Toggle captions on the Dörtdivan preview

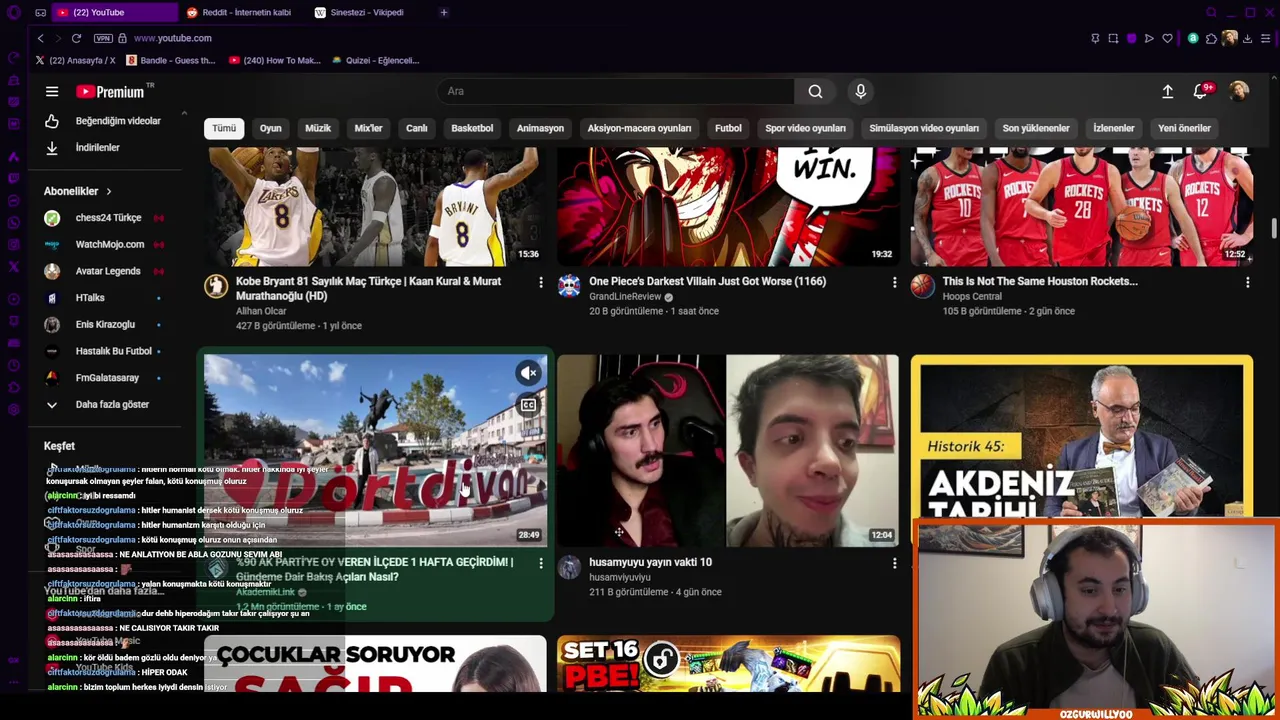(528, 404)
